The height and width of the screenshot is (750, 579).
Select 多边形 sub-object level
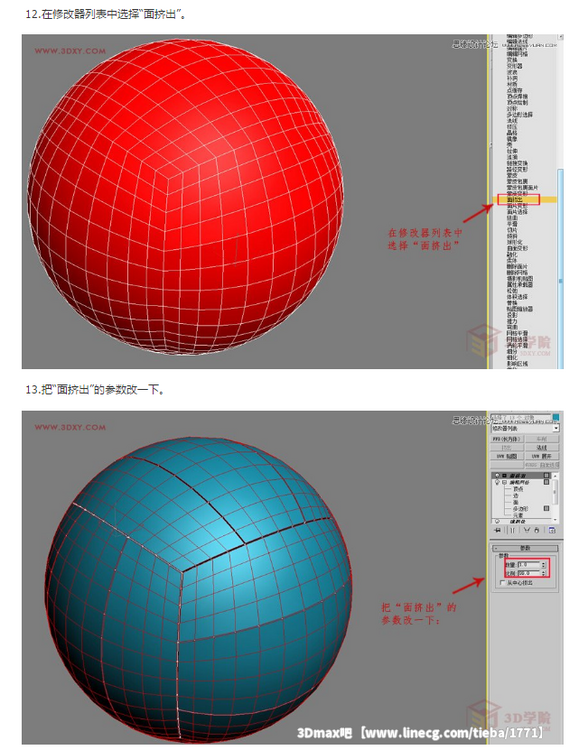(x=520, y=509)
